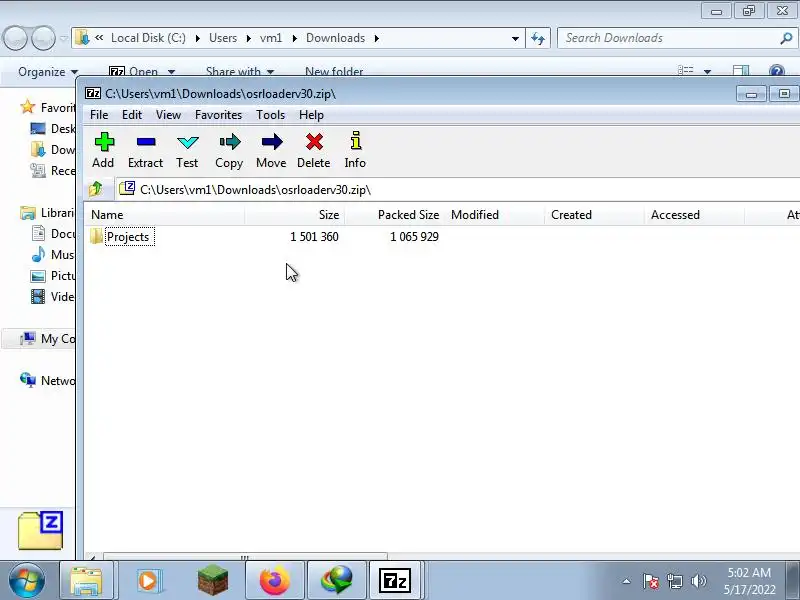800x600 pixels.
Task: Click the Explorer help question mark icon
Action: [777, 71]
